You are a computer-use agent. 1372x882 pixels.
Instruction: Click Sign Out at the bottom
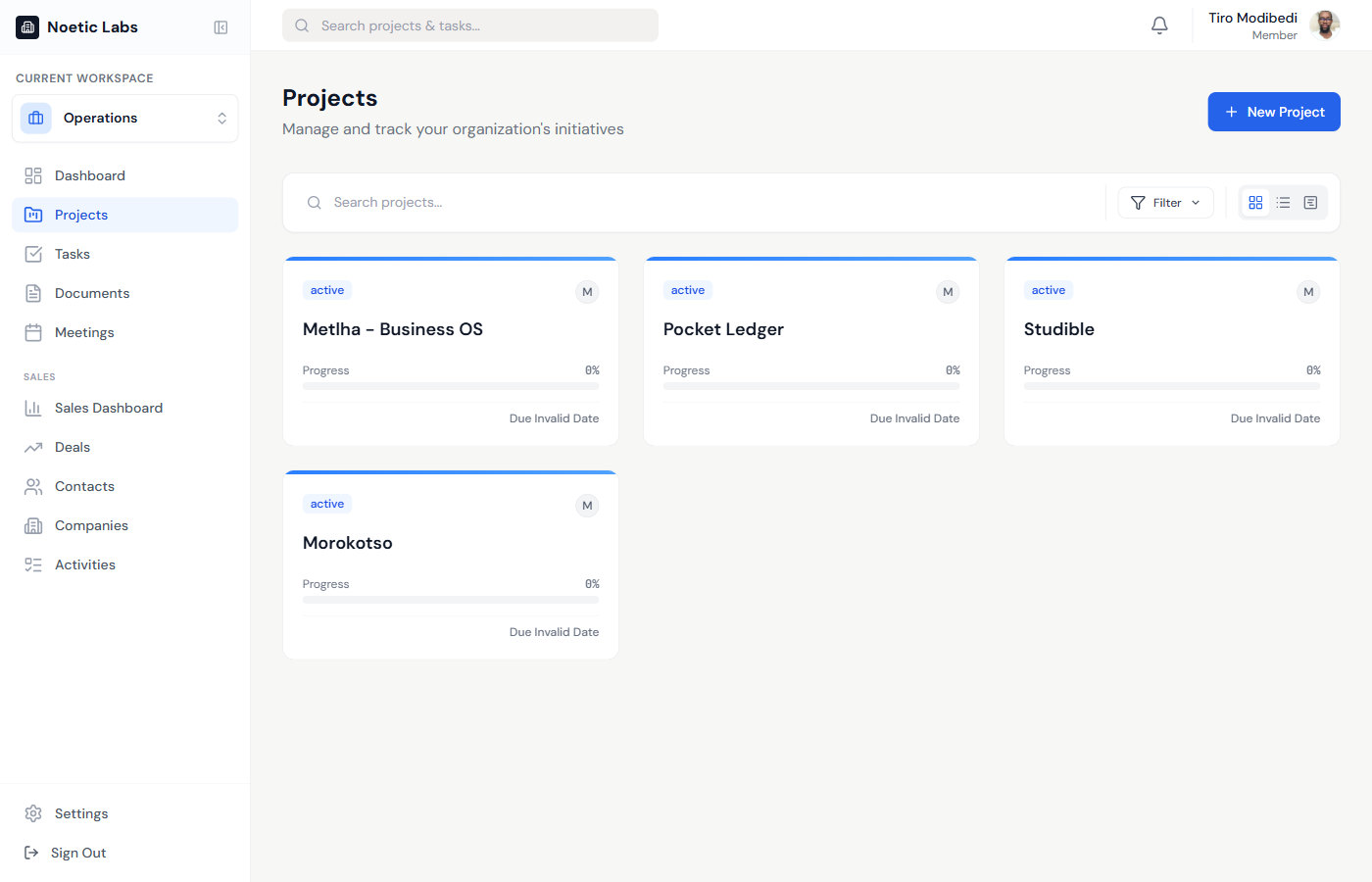78,852
